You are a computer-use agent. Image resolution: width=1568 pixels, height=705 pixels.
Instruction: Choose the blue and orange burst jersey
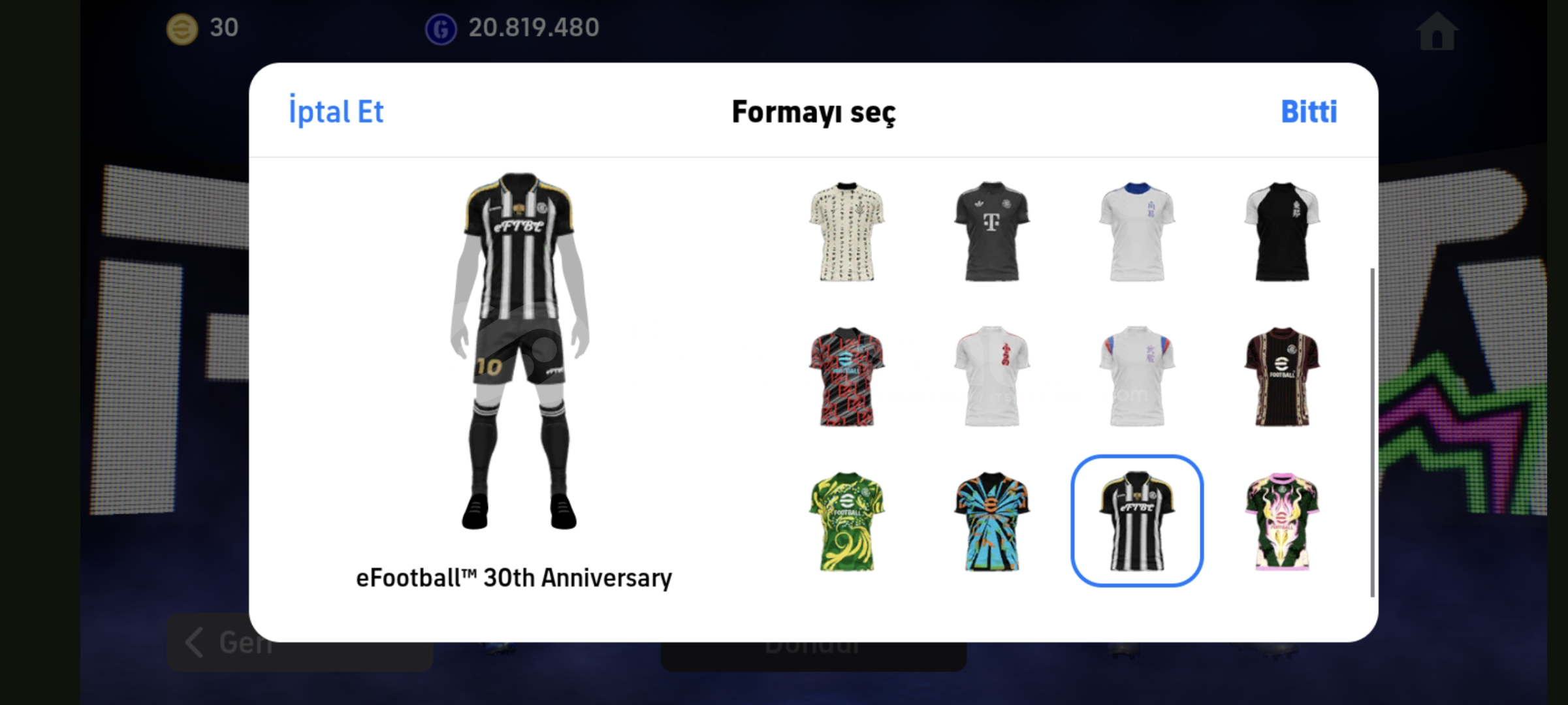click(x=991, y=522)
